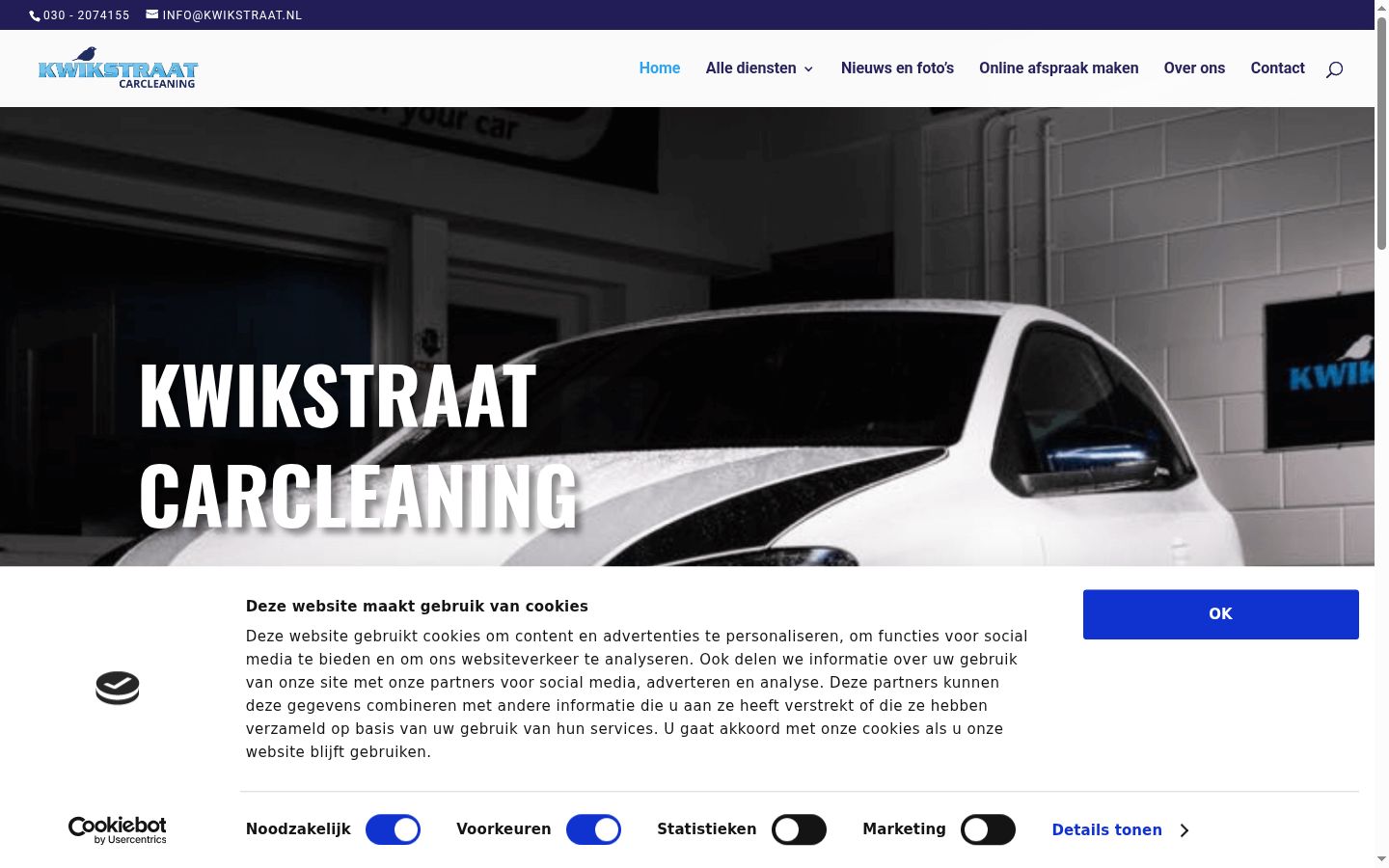Click the envelope email icon
Screen dimensions: 1389x868
[x=152, y=14]
